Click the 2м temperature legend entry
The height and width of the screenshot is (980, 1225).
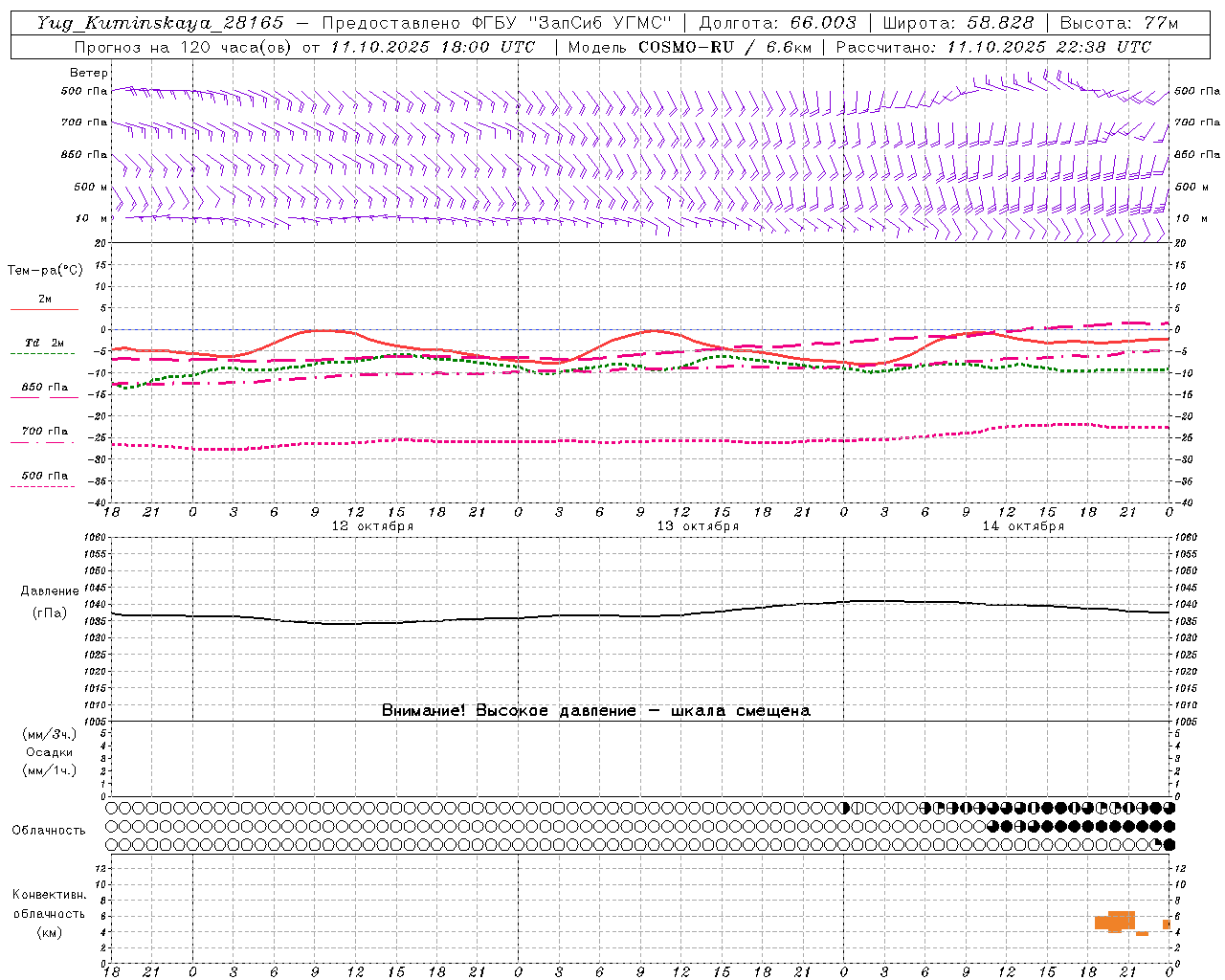tap(45, 299)
